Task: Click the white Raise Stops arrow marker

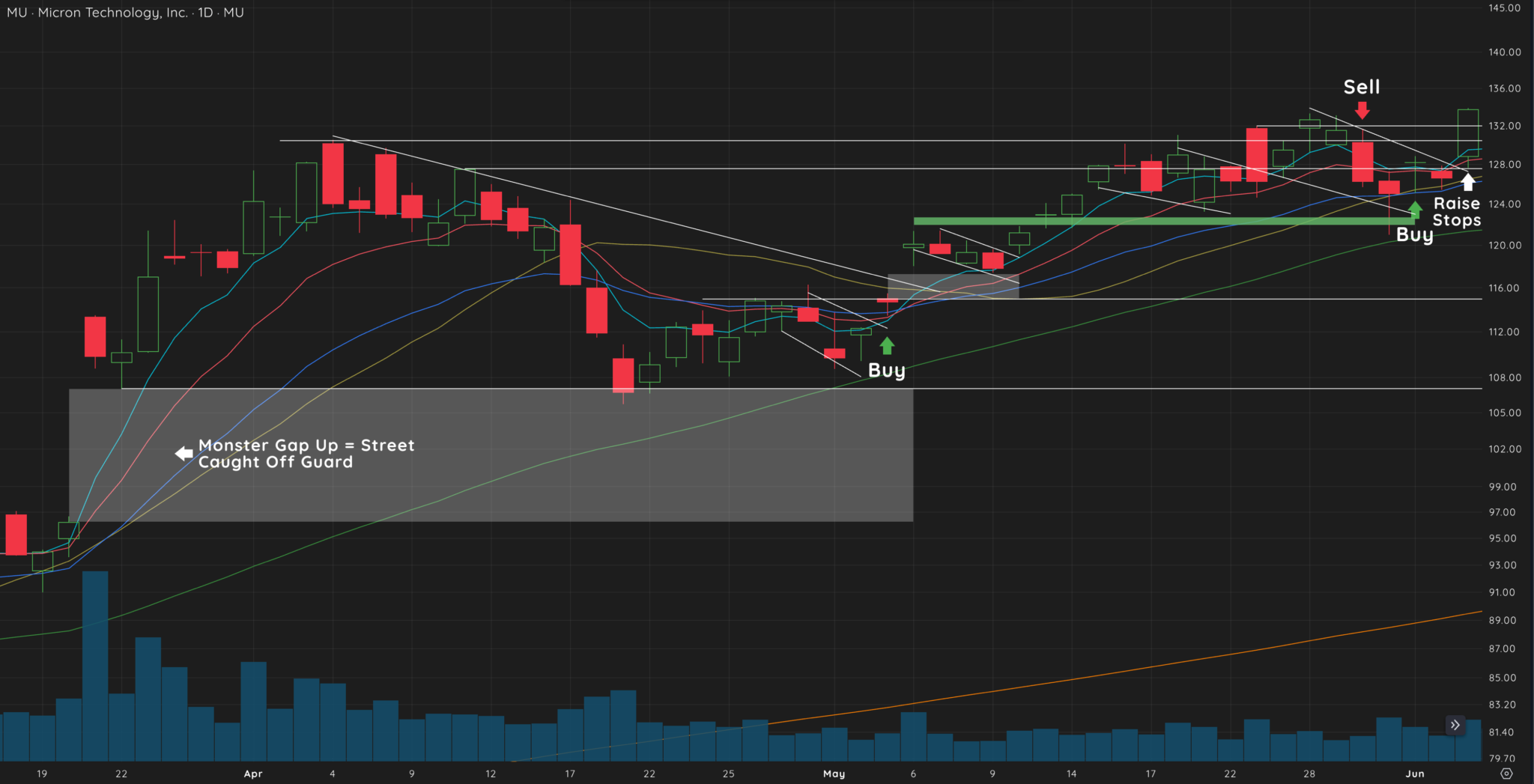Action: pos(1470,182)
